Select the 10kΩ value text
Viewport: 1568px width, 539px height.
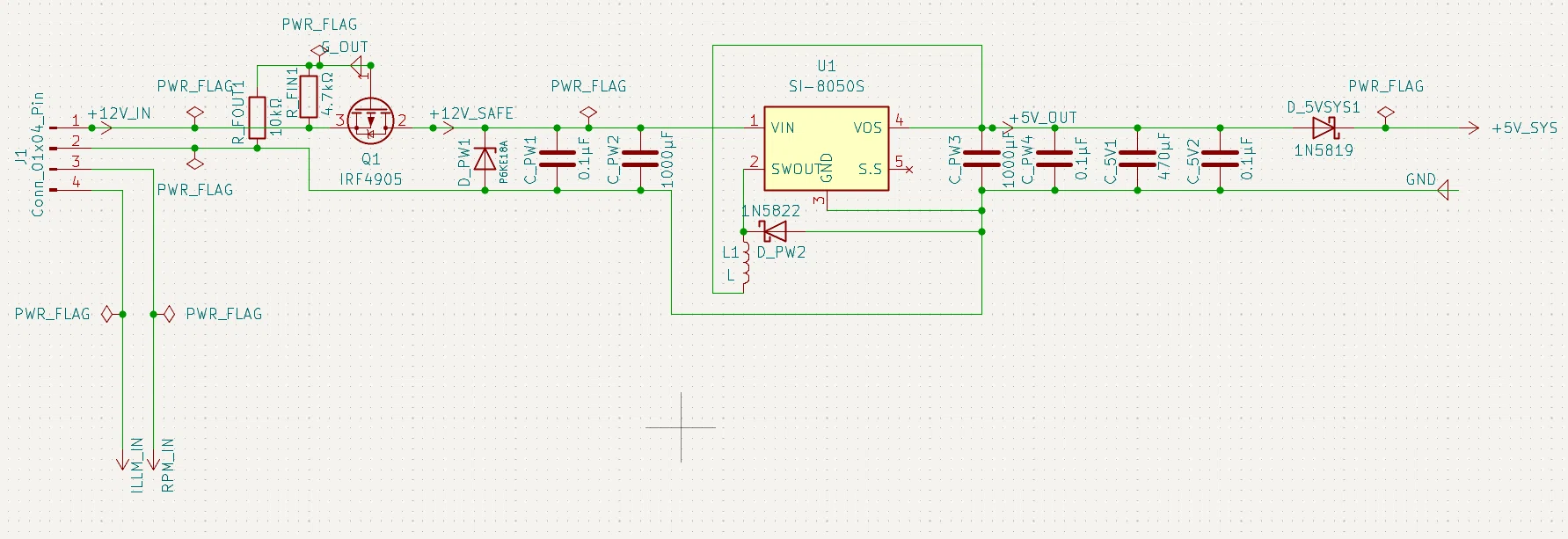pyautogui.click(x=275, y=116)
